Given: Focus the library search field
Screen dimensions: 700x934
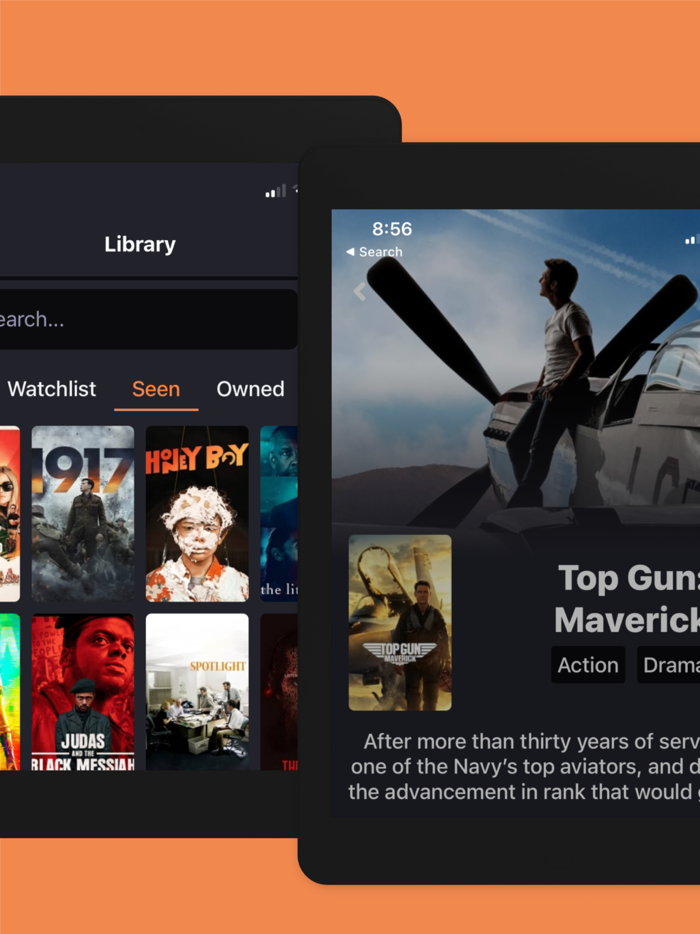Looking at the screenshot, I should coord(148,319).
